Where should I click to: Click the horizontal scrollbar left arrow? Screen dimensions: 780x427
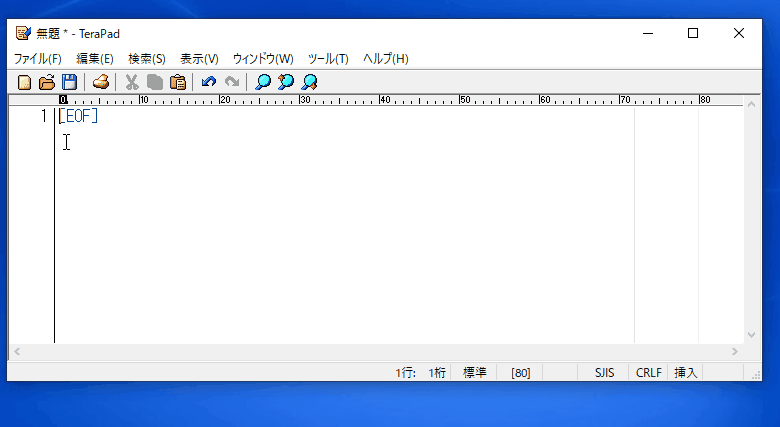17,352
